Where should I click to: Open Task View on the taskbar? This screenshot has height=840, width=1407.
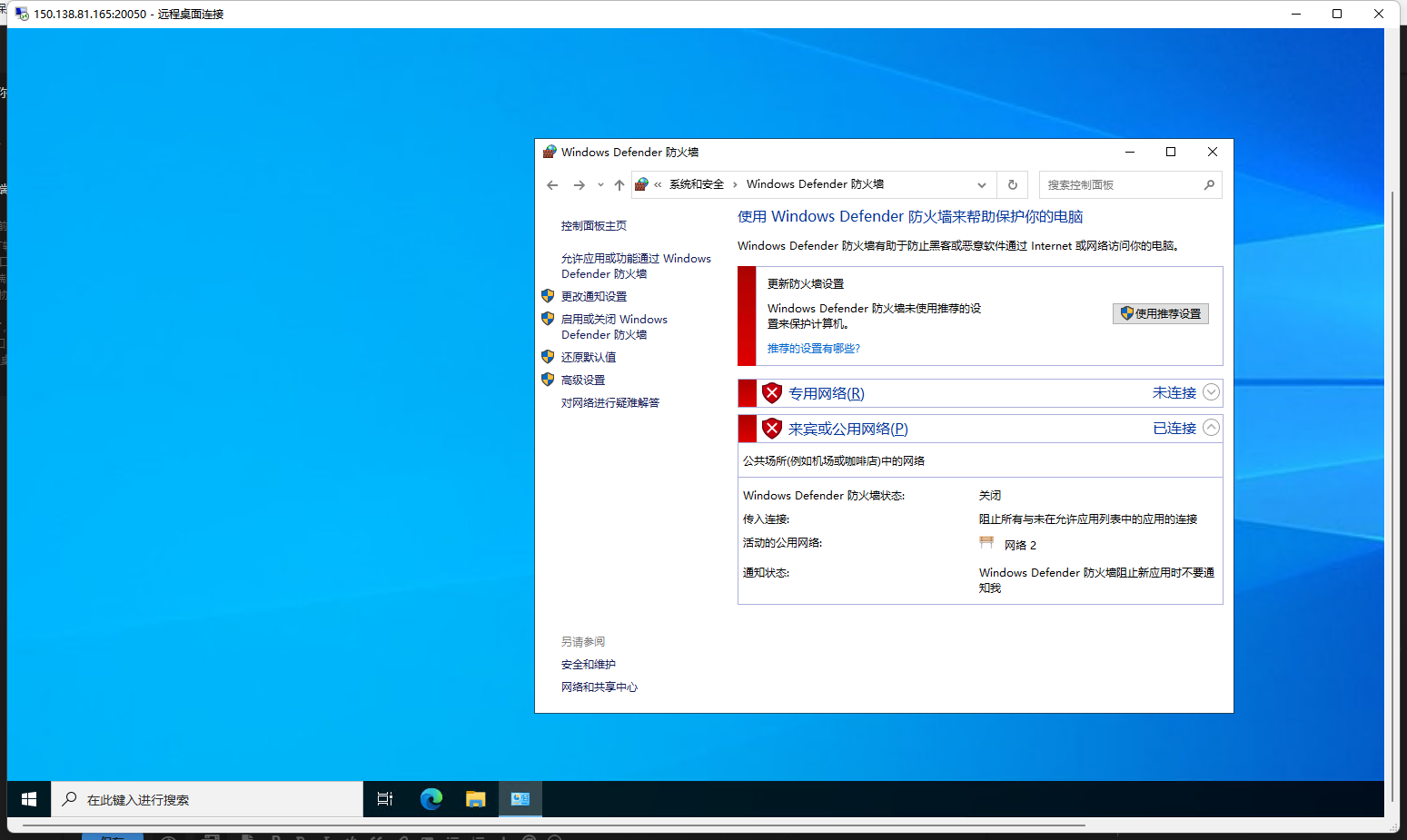click(x=385, y=799)
